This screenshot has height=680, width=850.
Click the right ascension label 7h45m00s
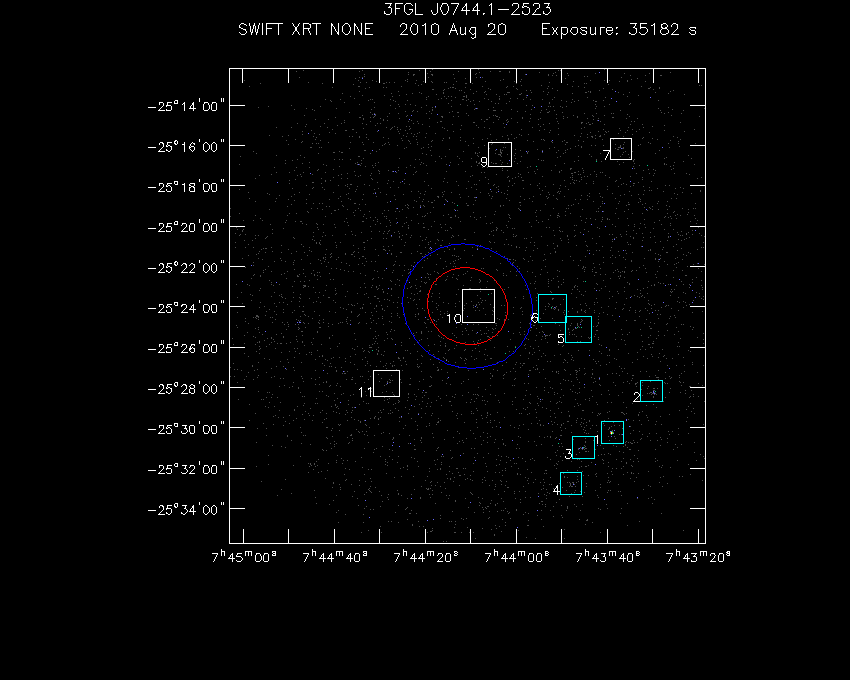point(244,557)
